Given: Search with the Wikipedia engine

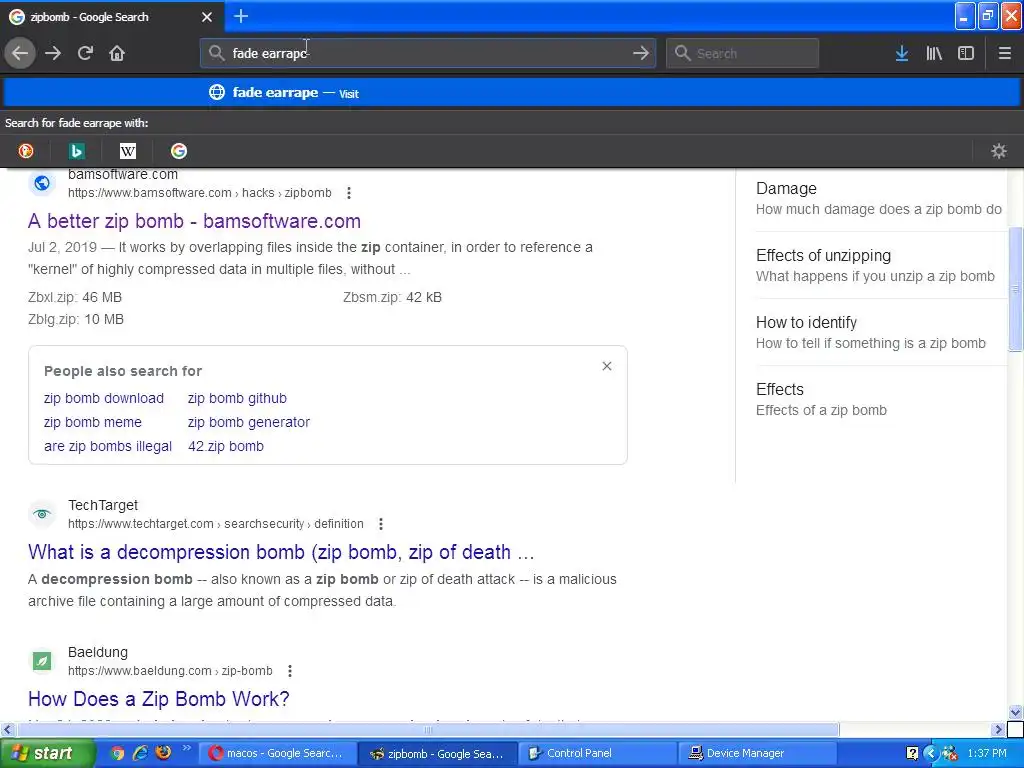Looking at the screenshot, I should click(127, 152).
